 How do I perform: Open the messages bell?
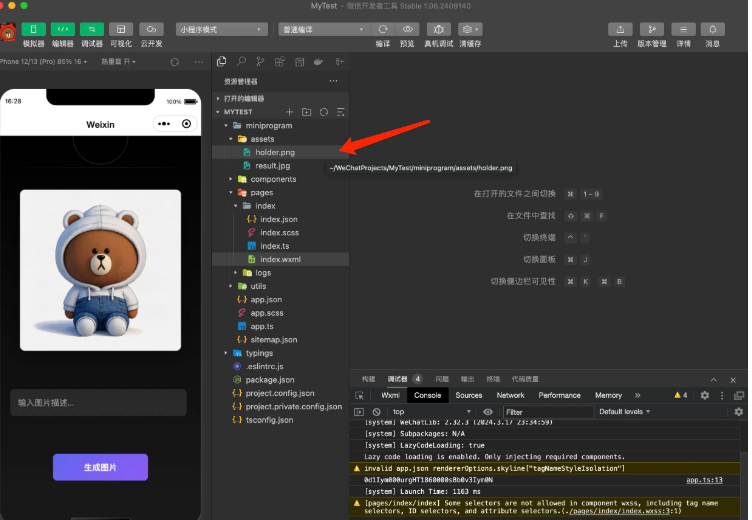(x=713, y=29)
